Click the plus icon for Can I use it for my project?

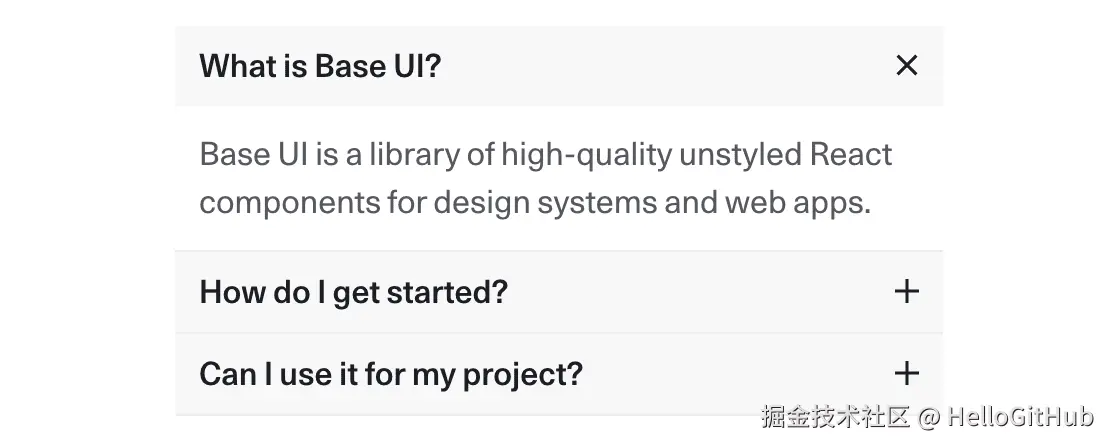click(906, 374)
